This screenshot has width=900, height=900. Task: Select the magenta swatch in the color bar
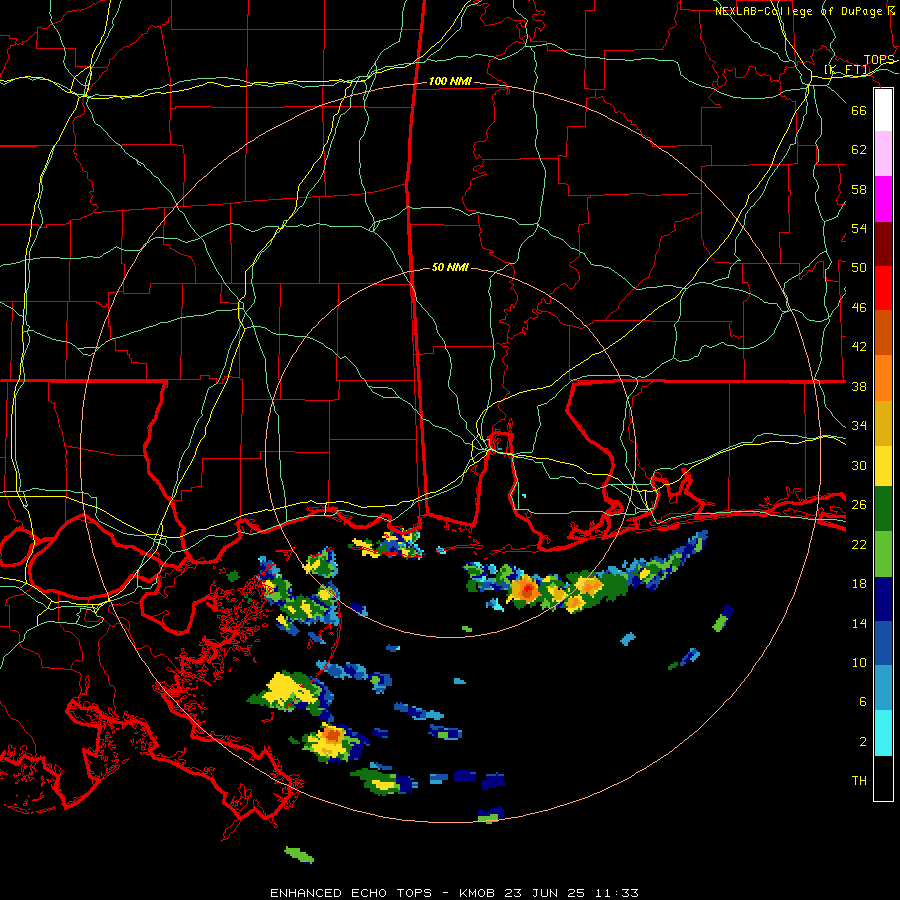tap(883, 199)
